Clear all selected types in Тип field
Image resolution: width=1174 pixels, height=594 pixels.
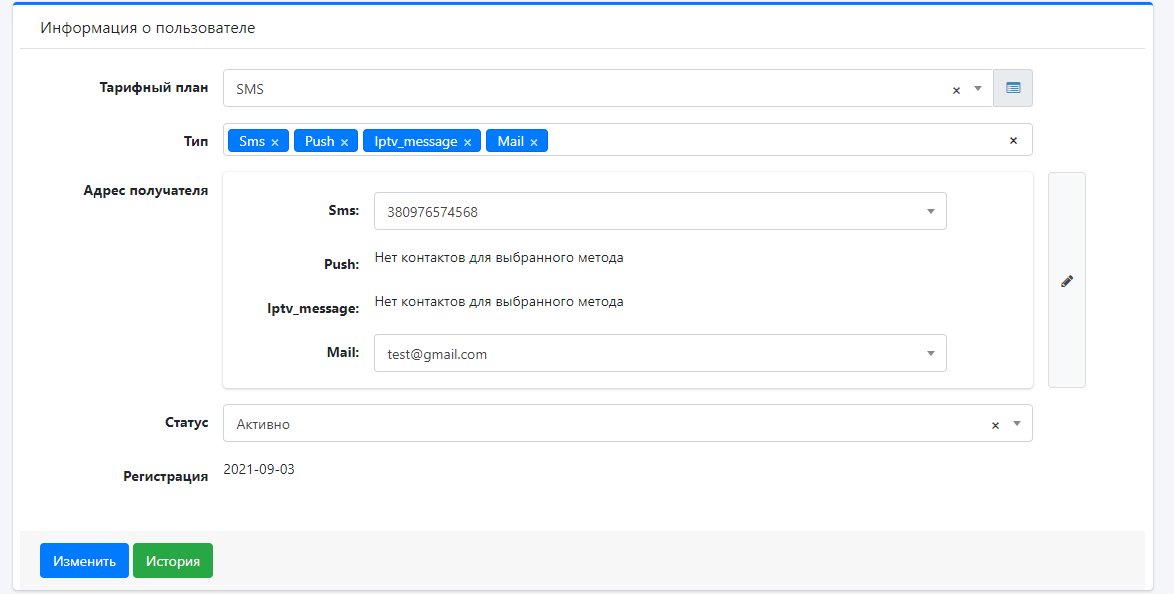1013,141
